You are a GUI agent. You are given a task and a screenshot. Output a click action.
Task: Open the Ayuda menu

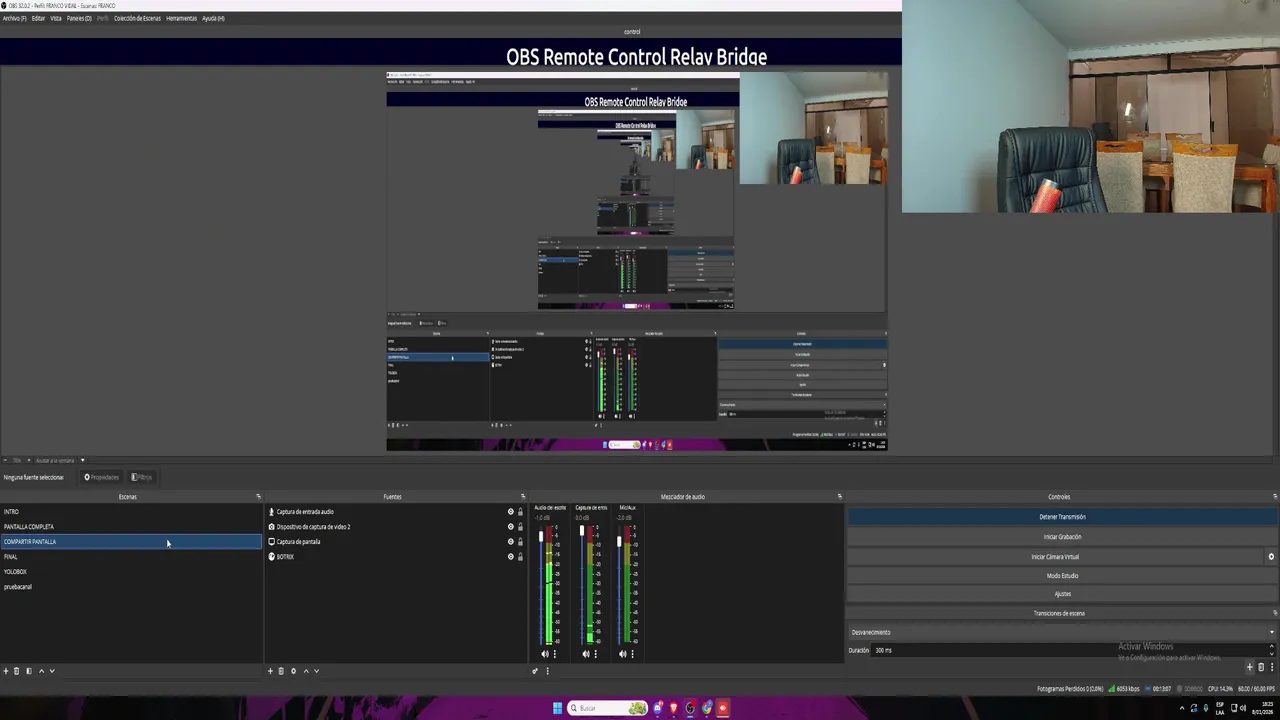point(213,18)
